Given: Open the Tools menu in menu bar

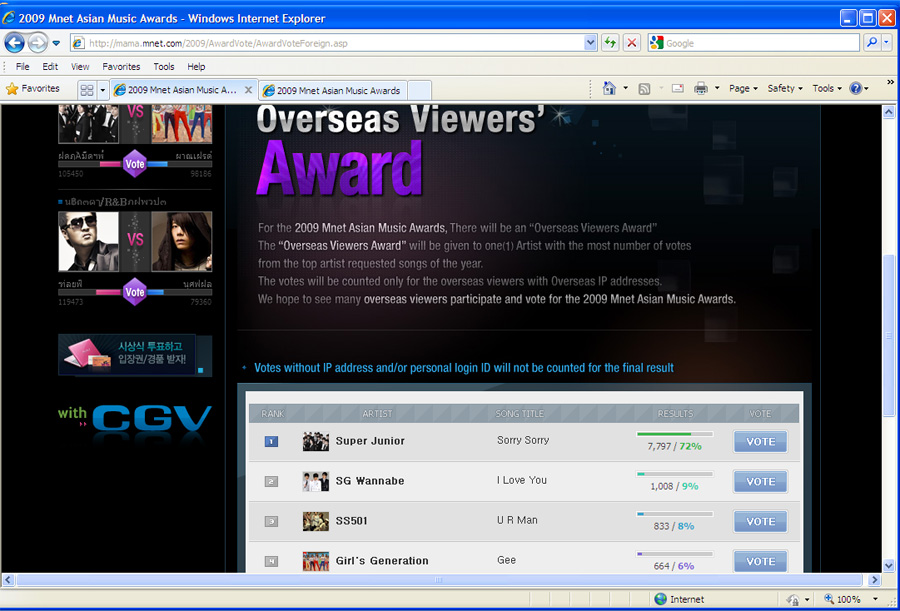Looking at the screenshot, I should pyautogui.click(x=164, y=67).
